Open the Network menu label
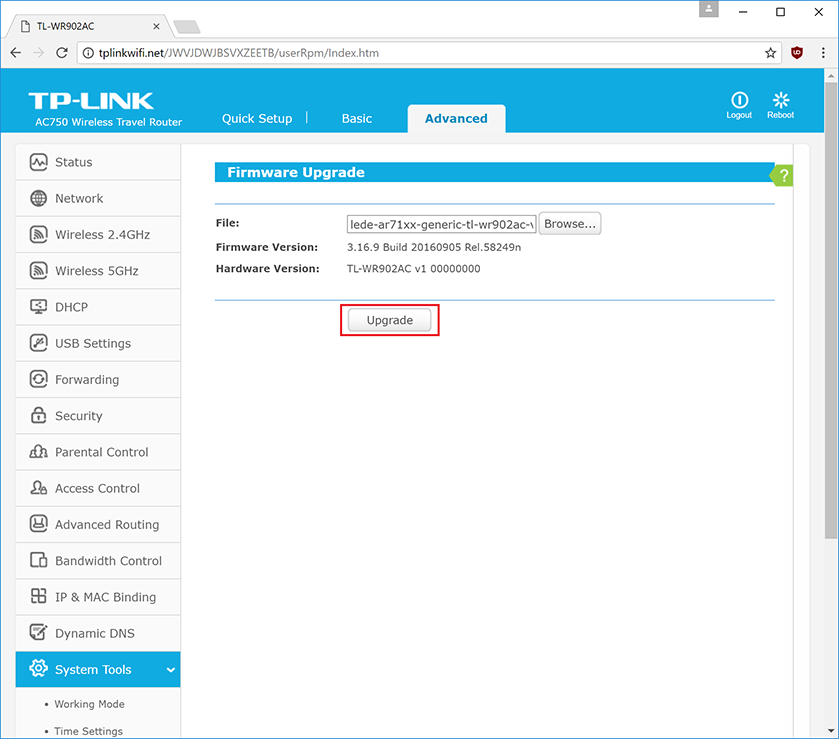 (x=79, y=199)
